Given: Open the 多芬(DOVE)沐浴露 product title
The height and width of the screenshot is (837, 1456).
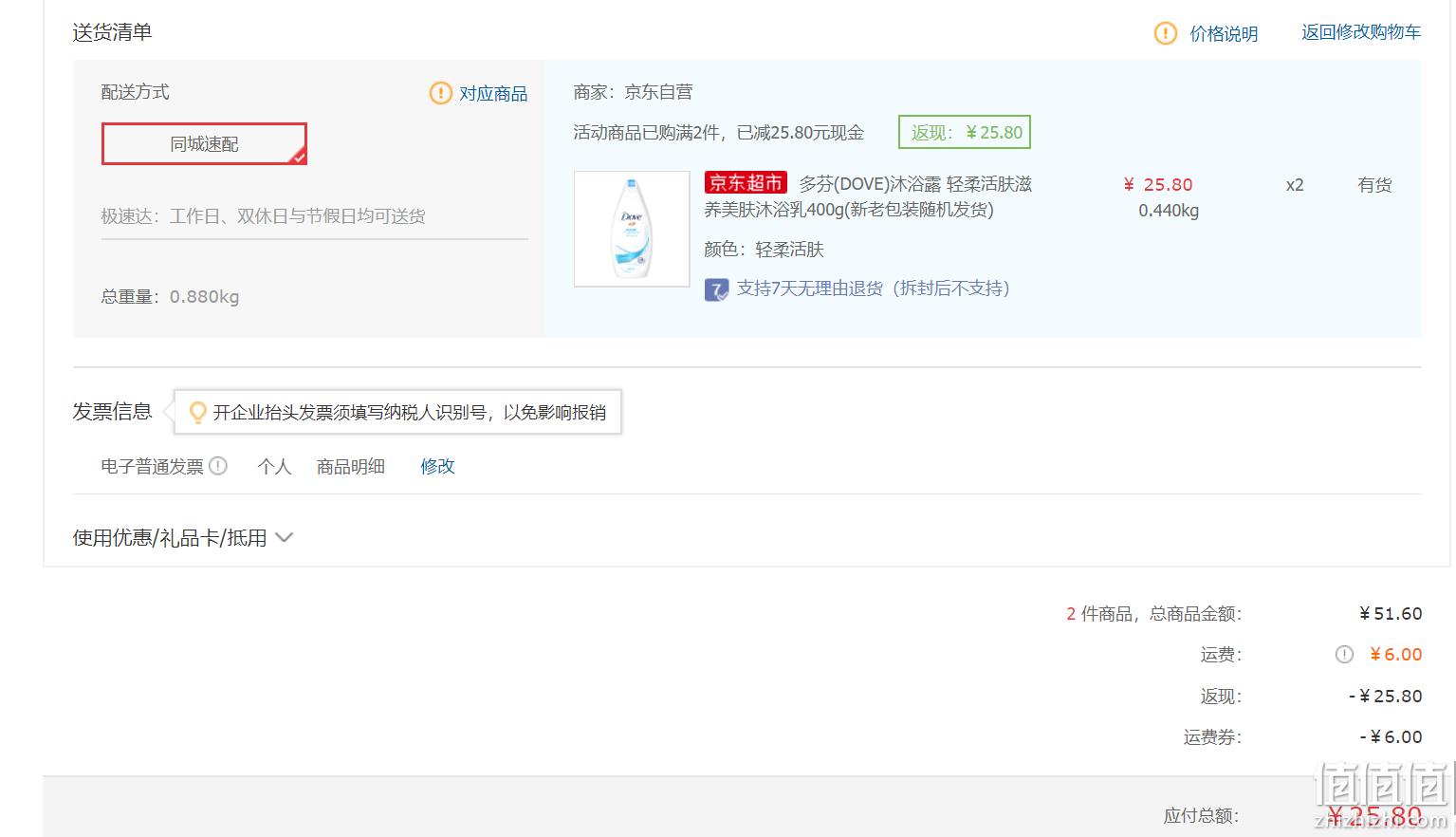Looking at the screenshot, I should click(x=868, y=196).
